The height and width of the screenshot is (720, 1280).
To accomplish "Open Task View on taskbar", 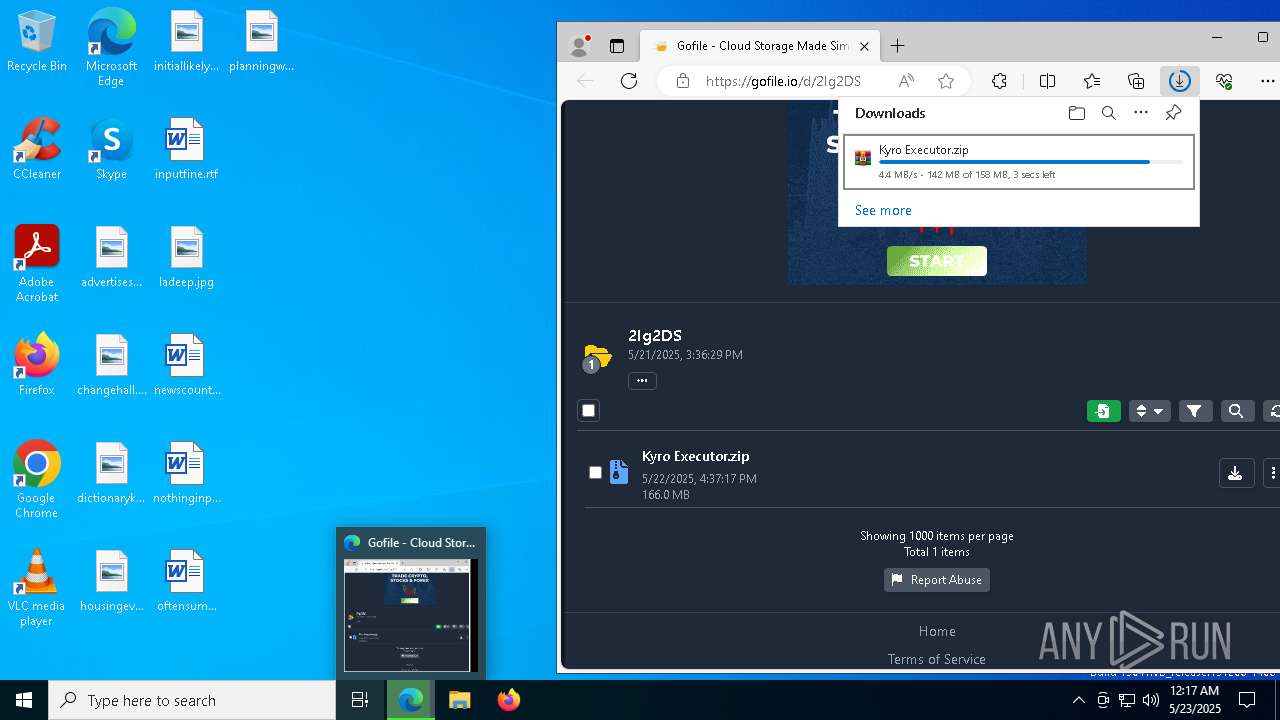I will (360, 700).
